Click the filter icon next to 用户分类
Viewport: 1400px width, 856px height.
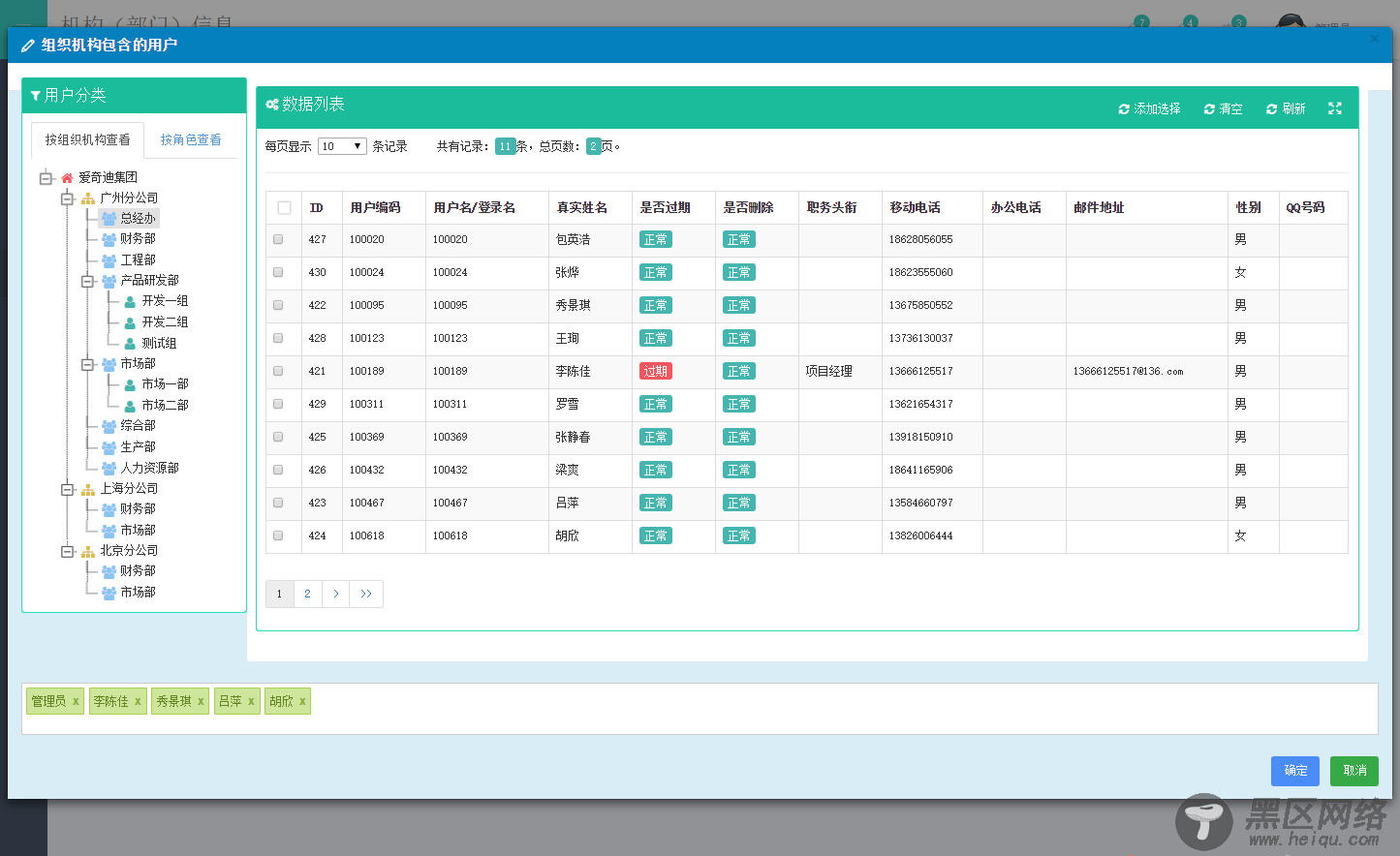(36, 96)
